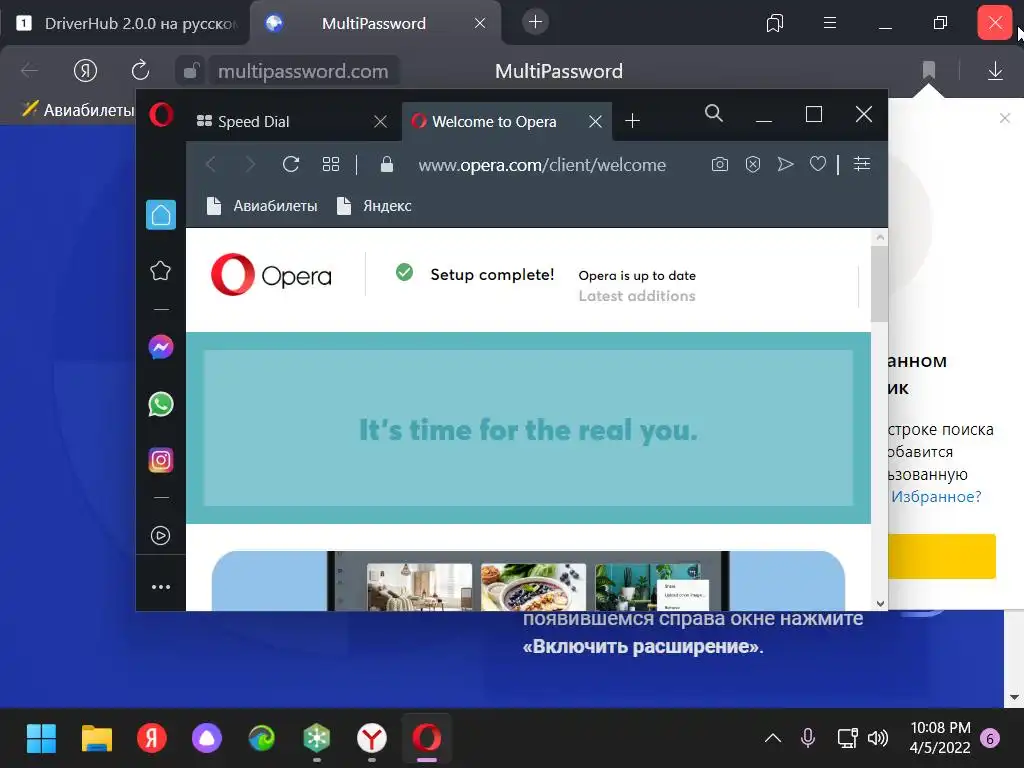Image resolution: width=1024 pixels, height=768 pixels.
Task: Take snapshot with camera icon
Action: [x=720, y=164]
